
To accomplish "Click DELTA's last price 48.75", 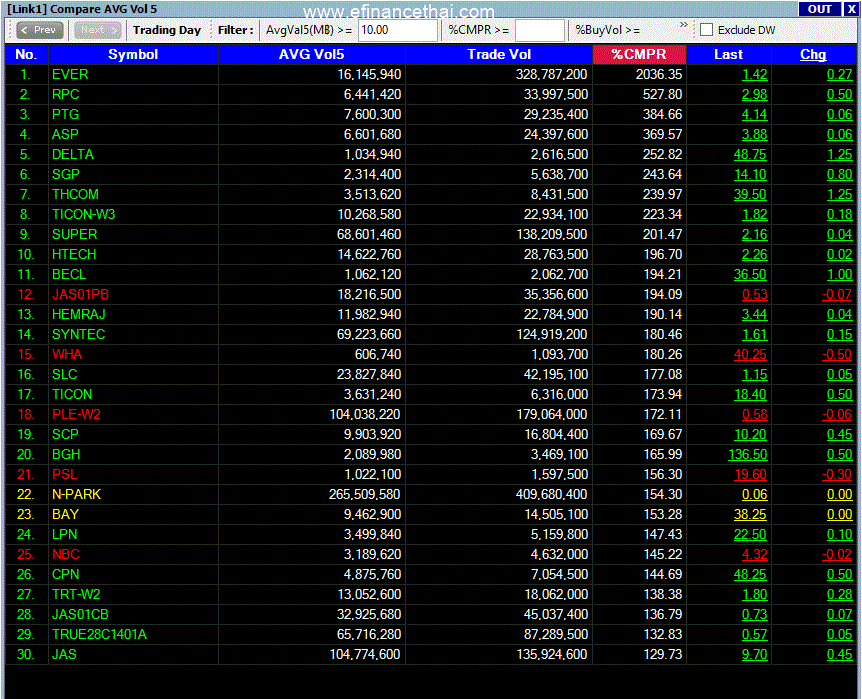I will (x=750, y=155).
